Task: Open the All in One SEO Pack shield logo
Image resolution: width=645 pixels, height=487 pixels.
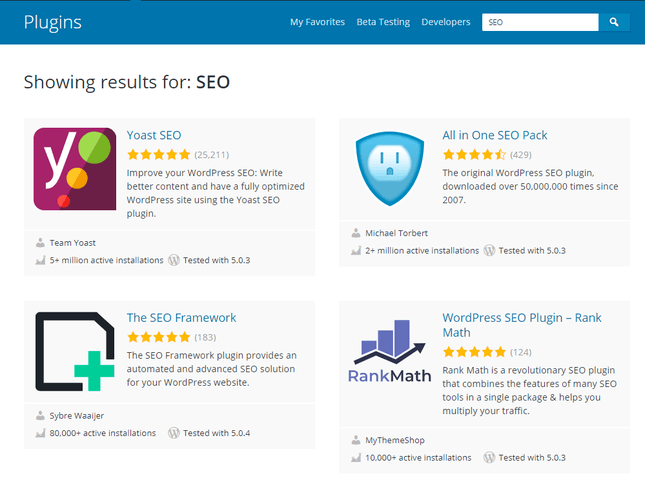Action: click(390, 169)
